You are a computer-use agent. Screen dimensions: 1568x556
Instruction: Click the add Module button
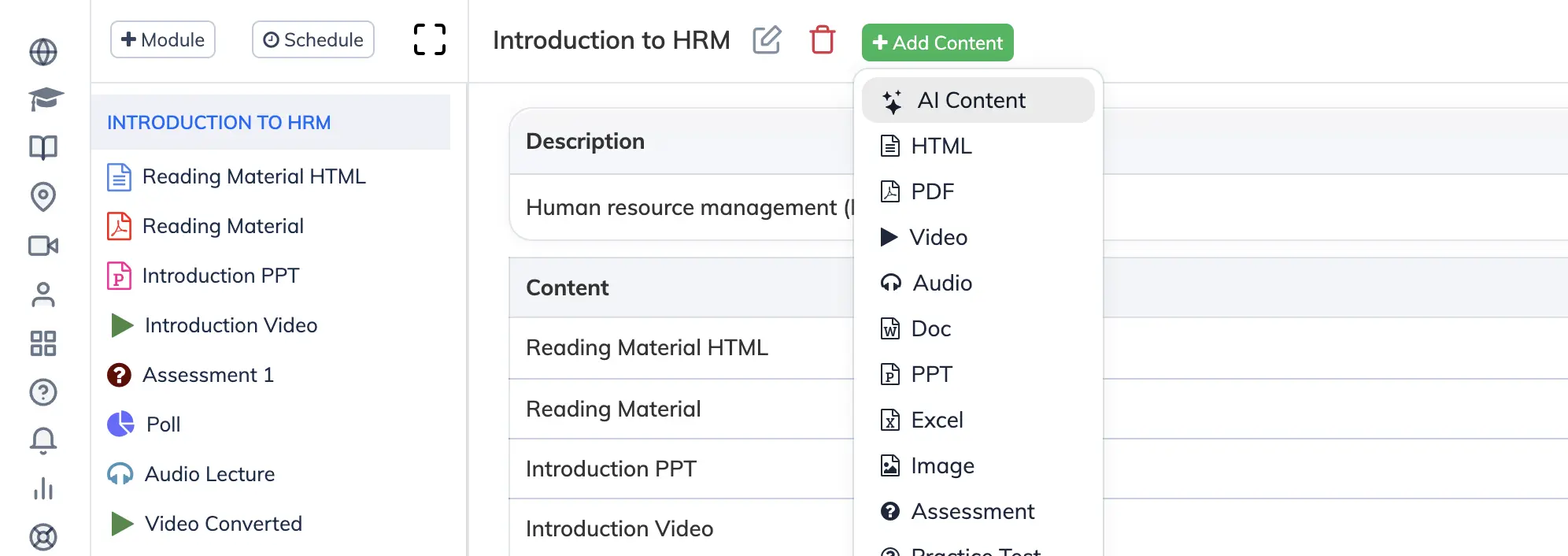click(x=163, y=39)
